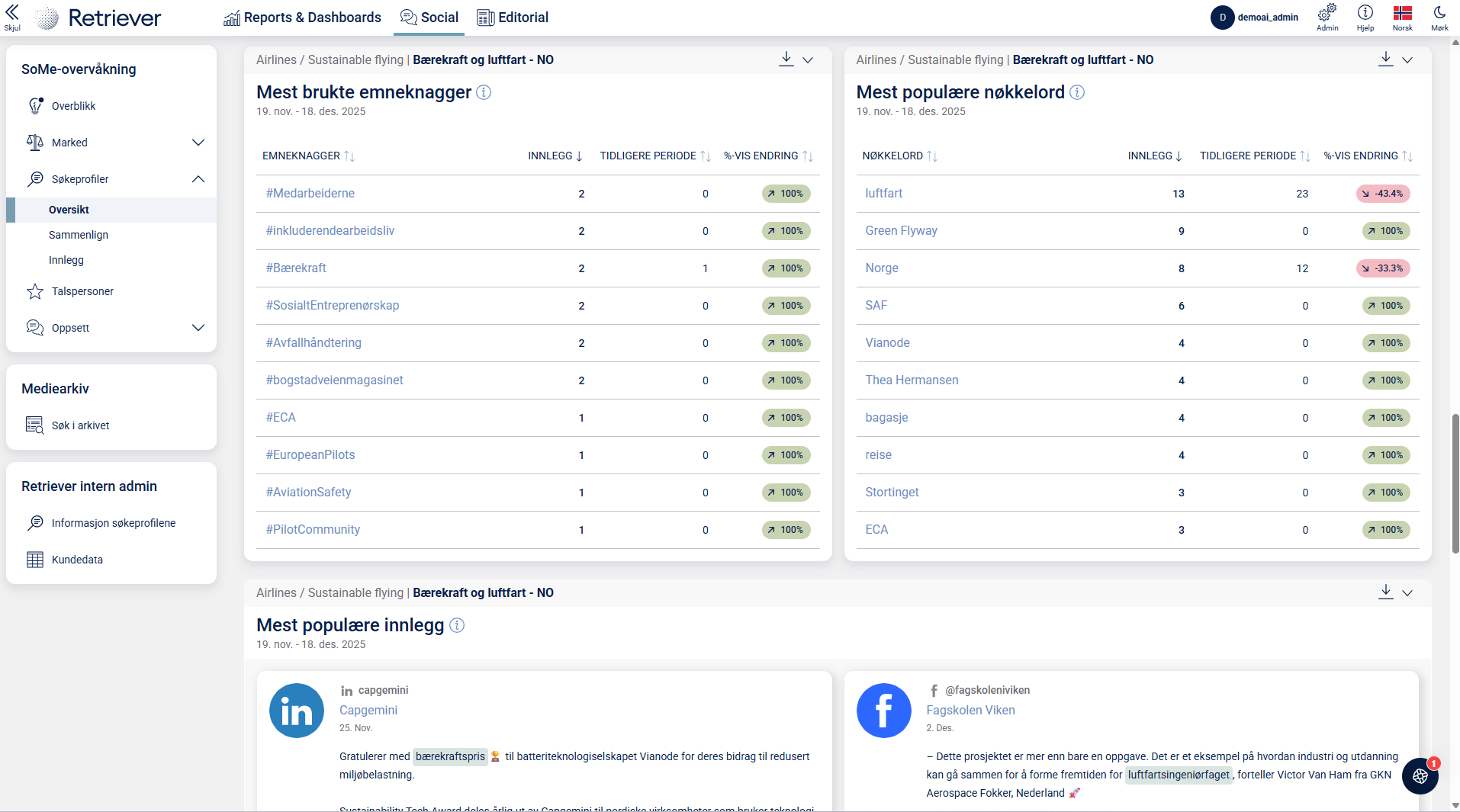This screenshot has height=812, width=1460.
Task: Click the Hjelp info icon
Action: pyautogui.click(x=1365, y=13)
